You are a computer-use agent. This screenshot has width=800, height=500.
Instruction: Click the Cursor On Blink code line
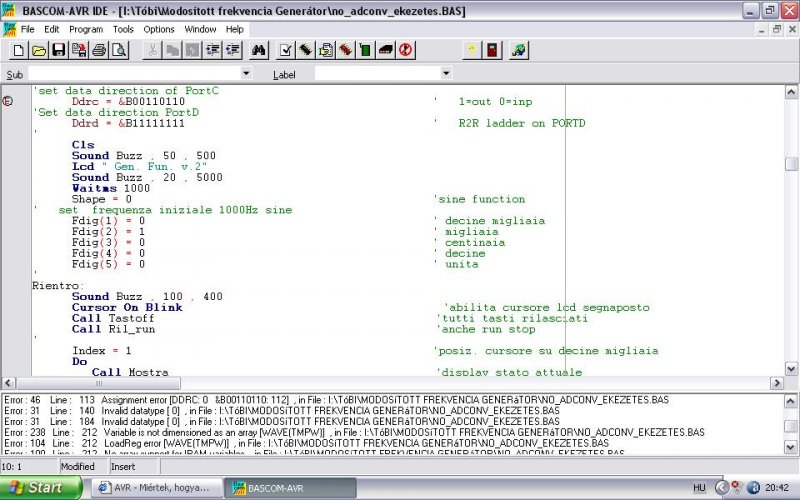point(127,307)
